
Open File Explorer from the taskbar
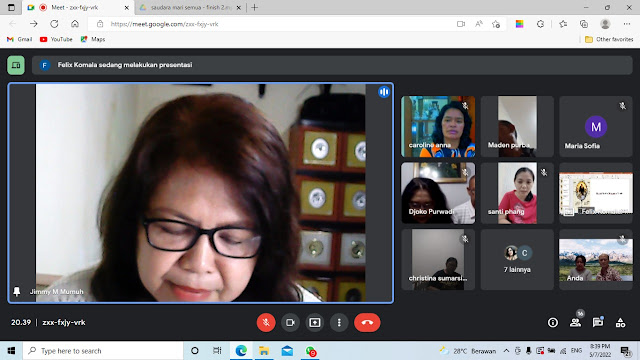coord(264,351)
